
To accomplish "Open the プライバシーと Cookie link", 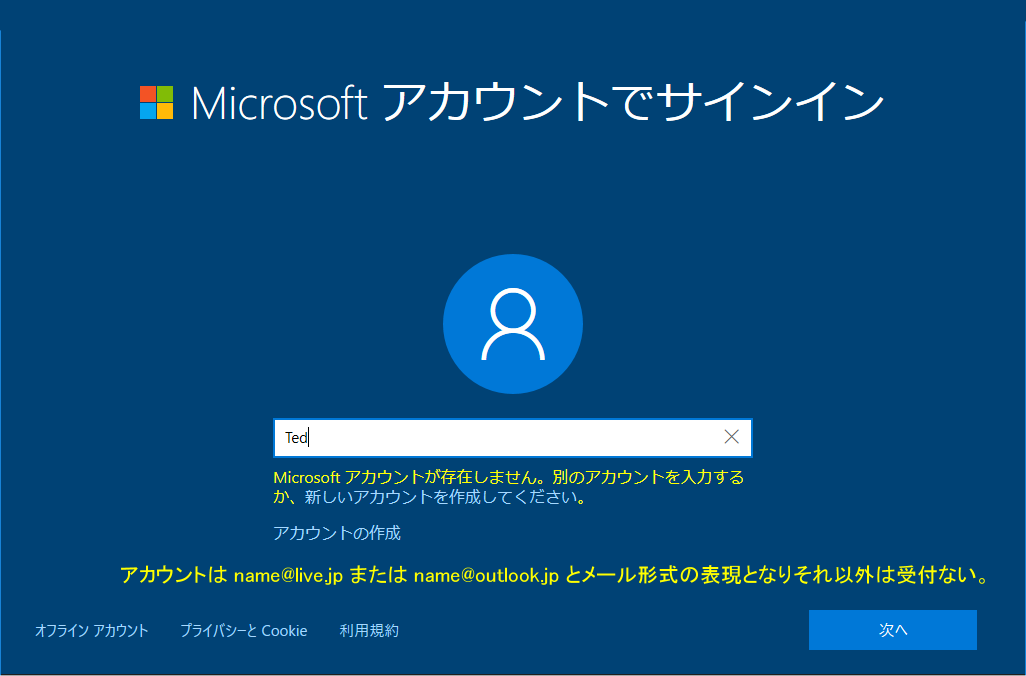I will click(x=243, y=630).
